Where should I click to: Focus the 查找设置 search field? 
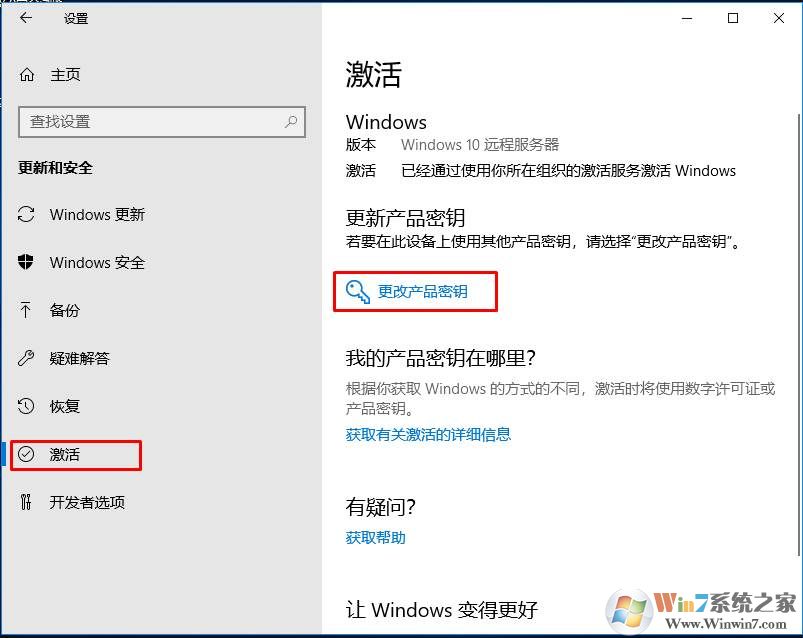coord(162,122)
